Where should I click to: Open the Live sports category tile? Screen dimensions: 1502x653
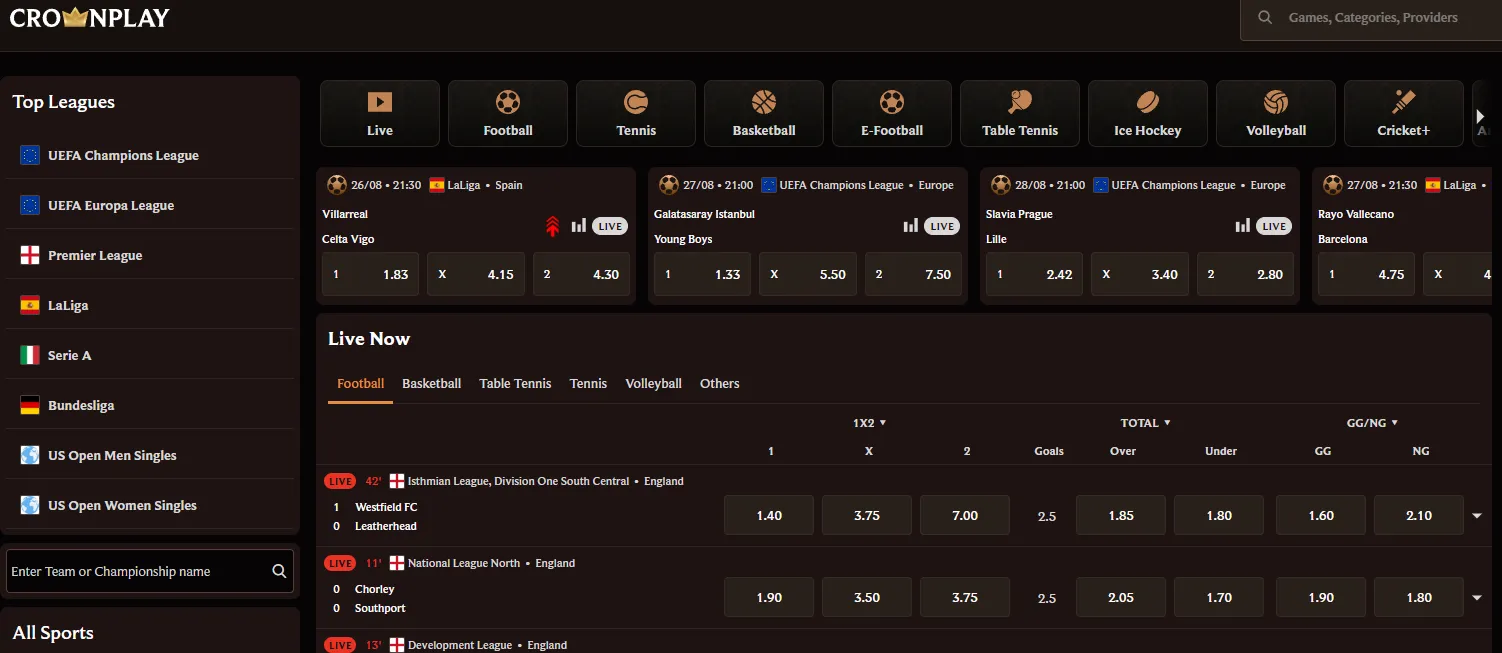[380, 114]
